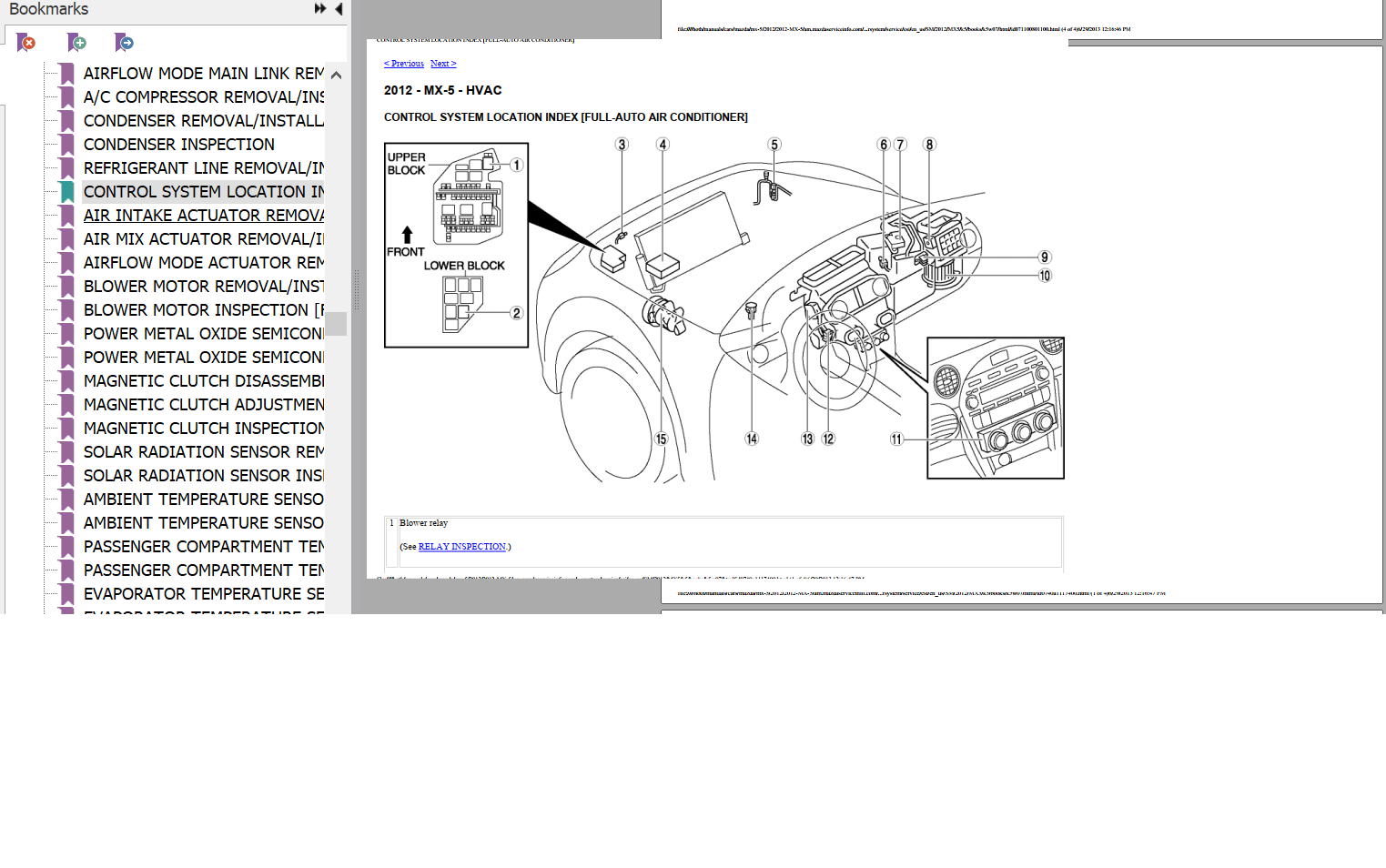This screenshot has height=868, width=1386.
Task: Open the MAGNETIC CLUTCH DISASSEMBLY bookmark
Action: tap(204, 381)
